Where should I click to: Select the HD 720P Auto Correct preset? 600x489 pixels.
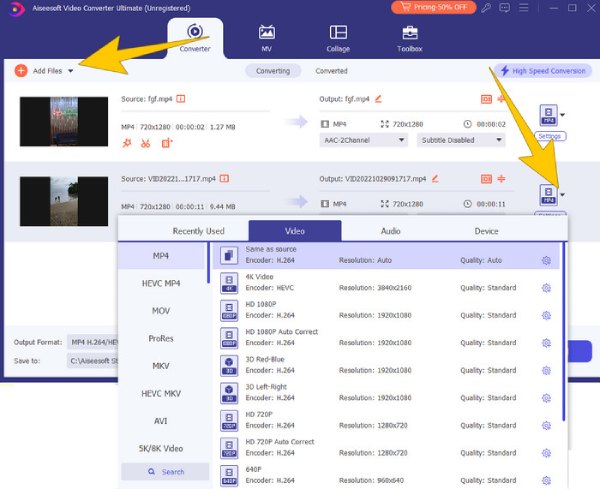[386, 448]
